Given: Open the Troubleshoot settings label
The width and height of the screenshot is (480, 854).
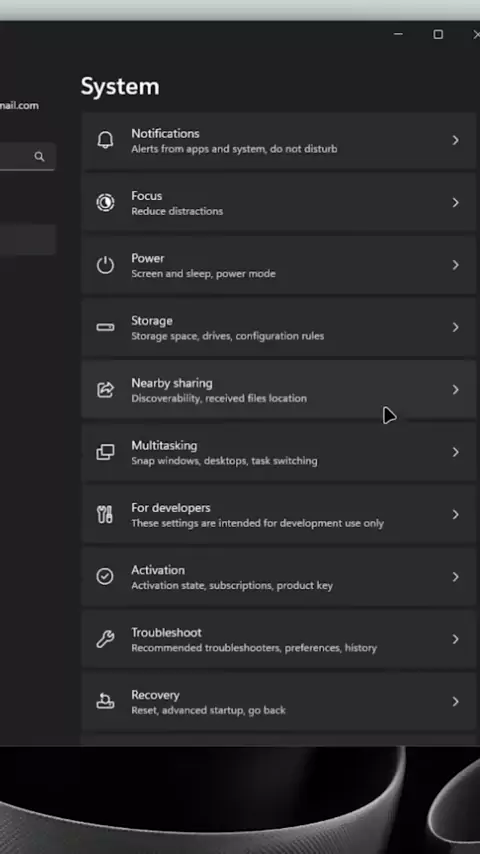Looking at the screenshot, I should (x=166, y=633).
